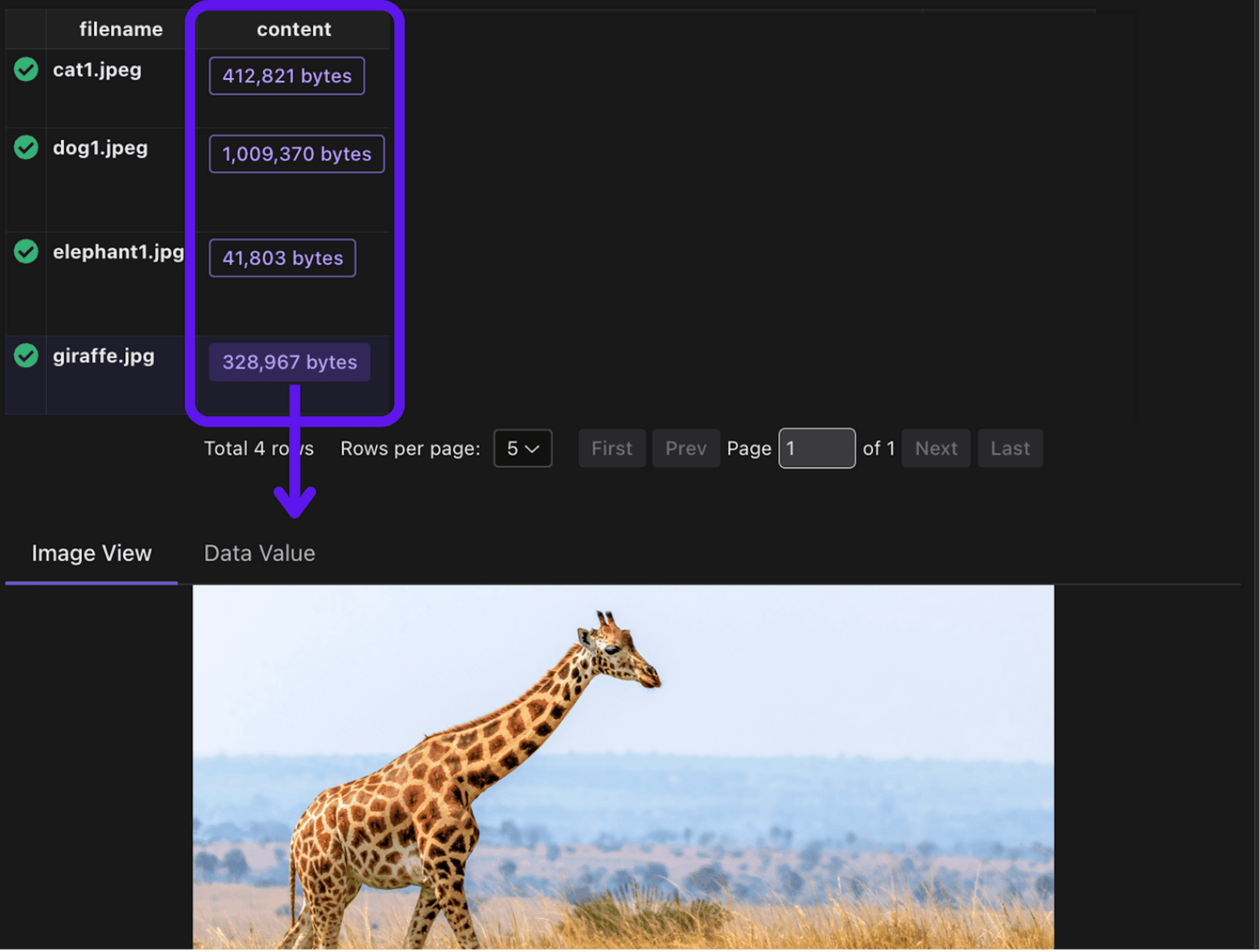Select the Image View tab
Screen dimensions: 1260x952
point(92,553)
